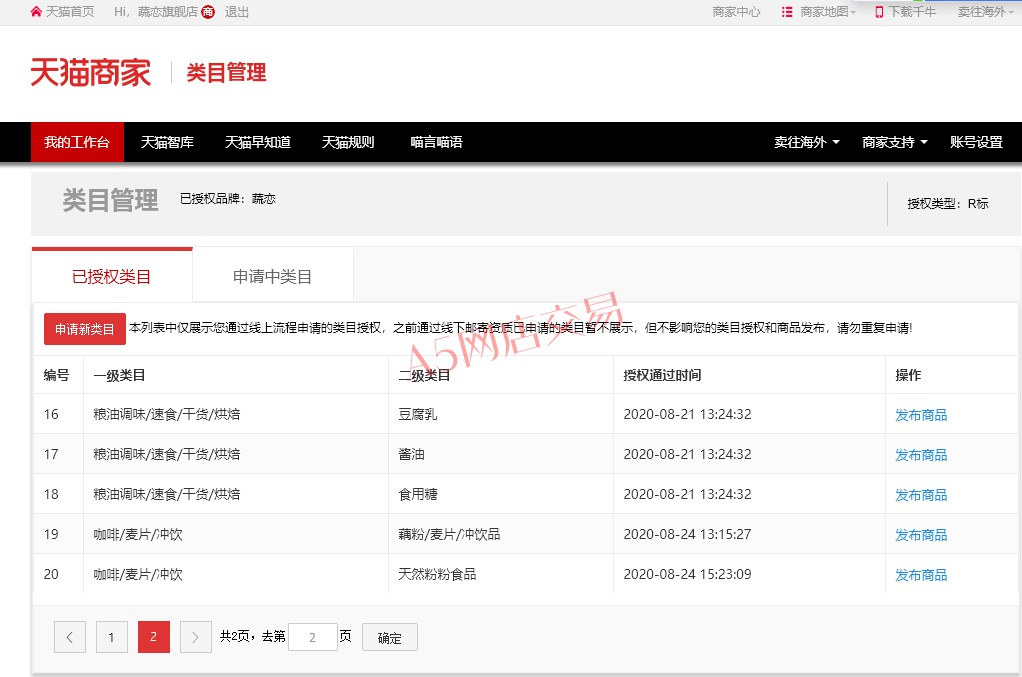This screenshot has width=1022, height=677.
Task: Click the 已授权品牌 brand label
Action: [227, 199]
